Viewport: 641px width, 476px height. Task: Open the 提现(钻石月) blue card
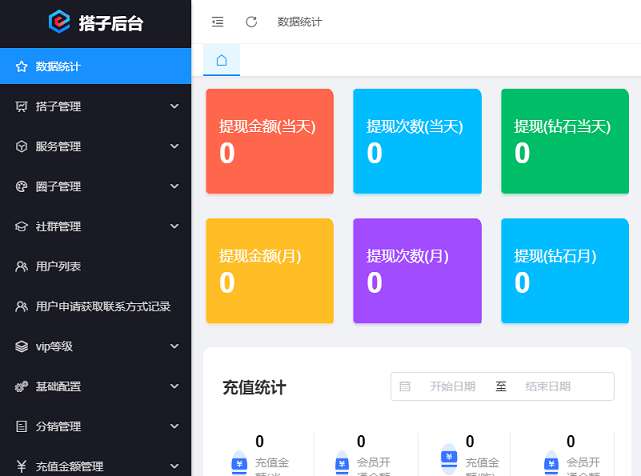(x=565, y=271)
